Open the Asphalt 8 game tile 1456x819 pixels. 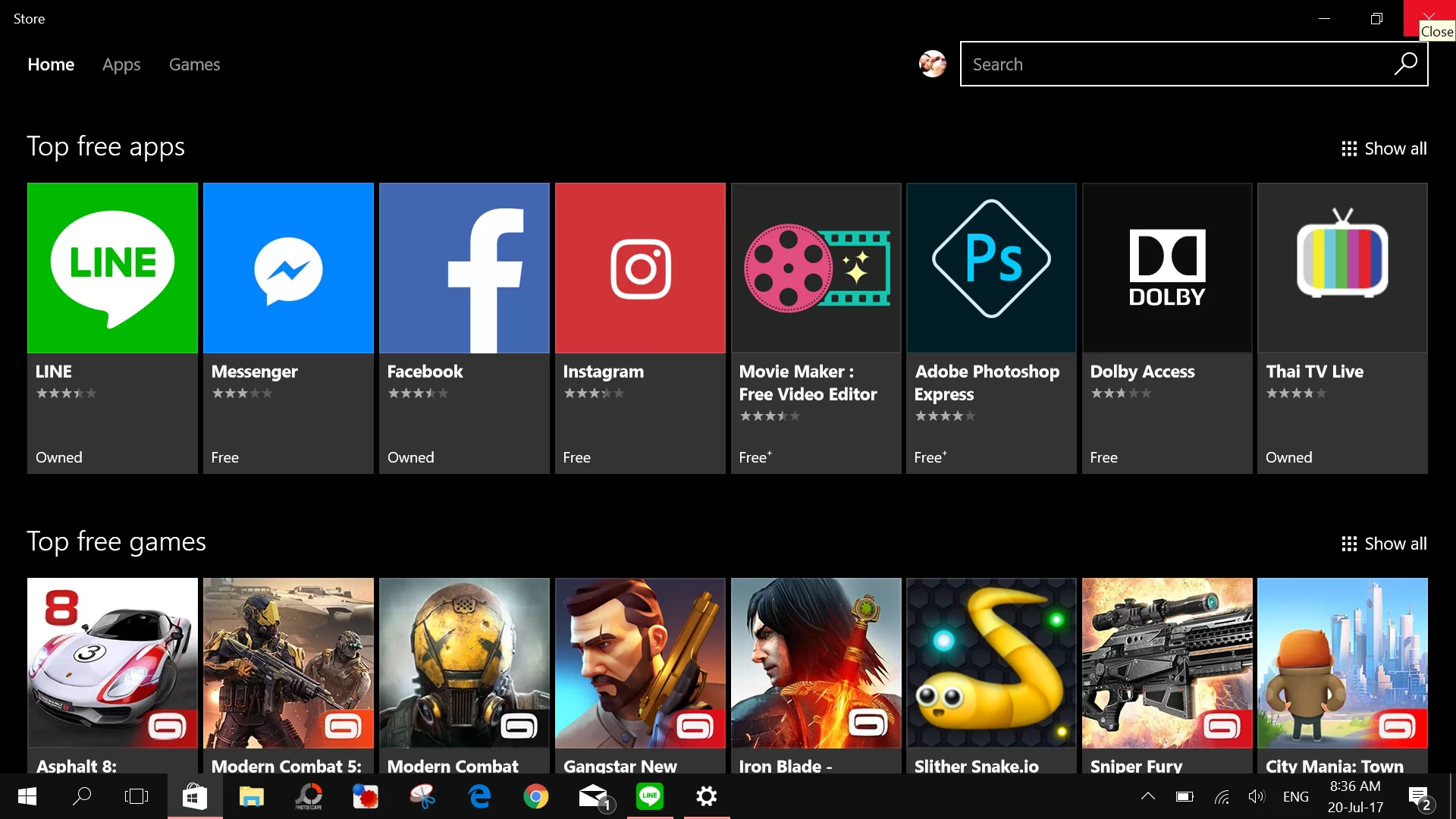112,675
